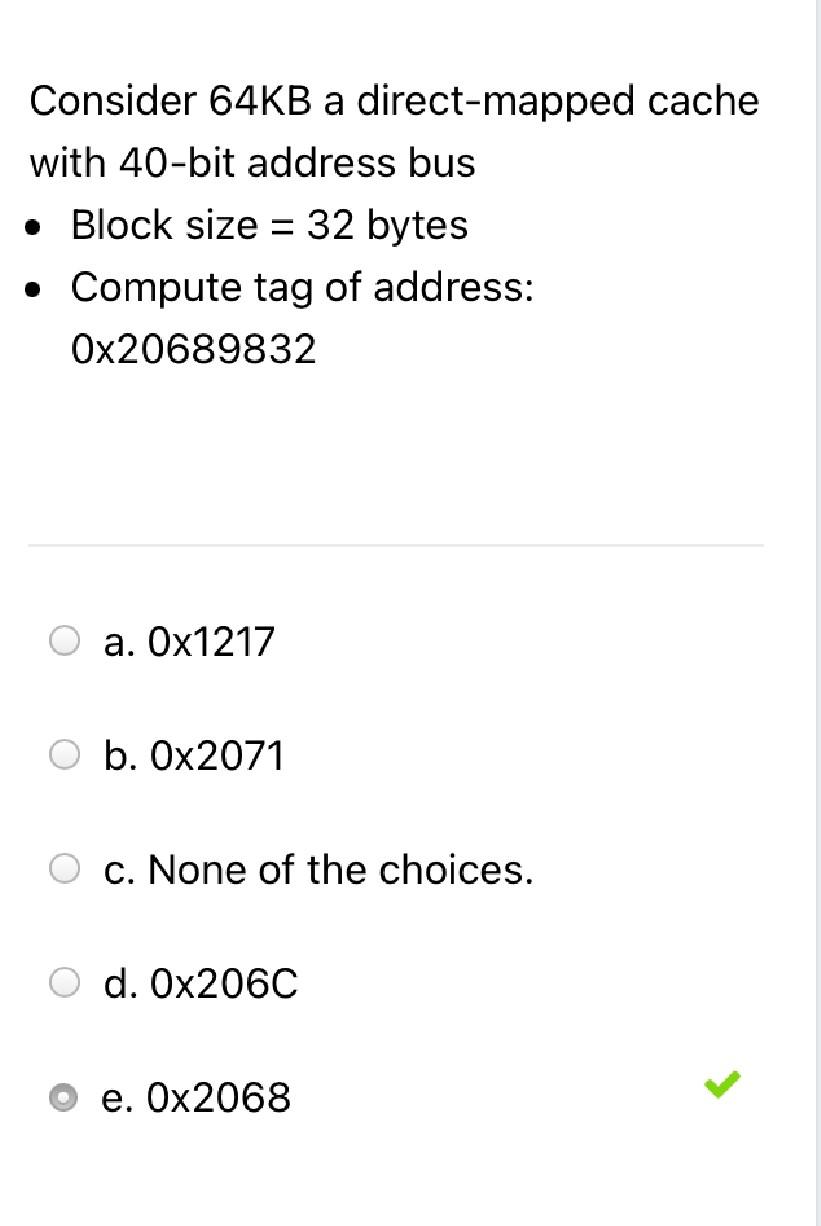Click the bullet point before Compute tag
Image resolution: width=821 pixels, height=1226 pixels.
[x=35, y=290]
